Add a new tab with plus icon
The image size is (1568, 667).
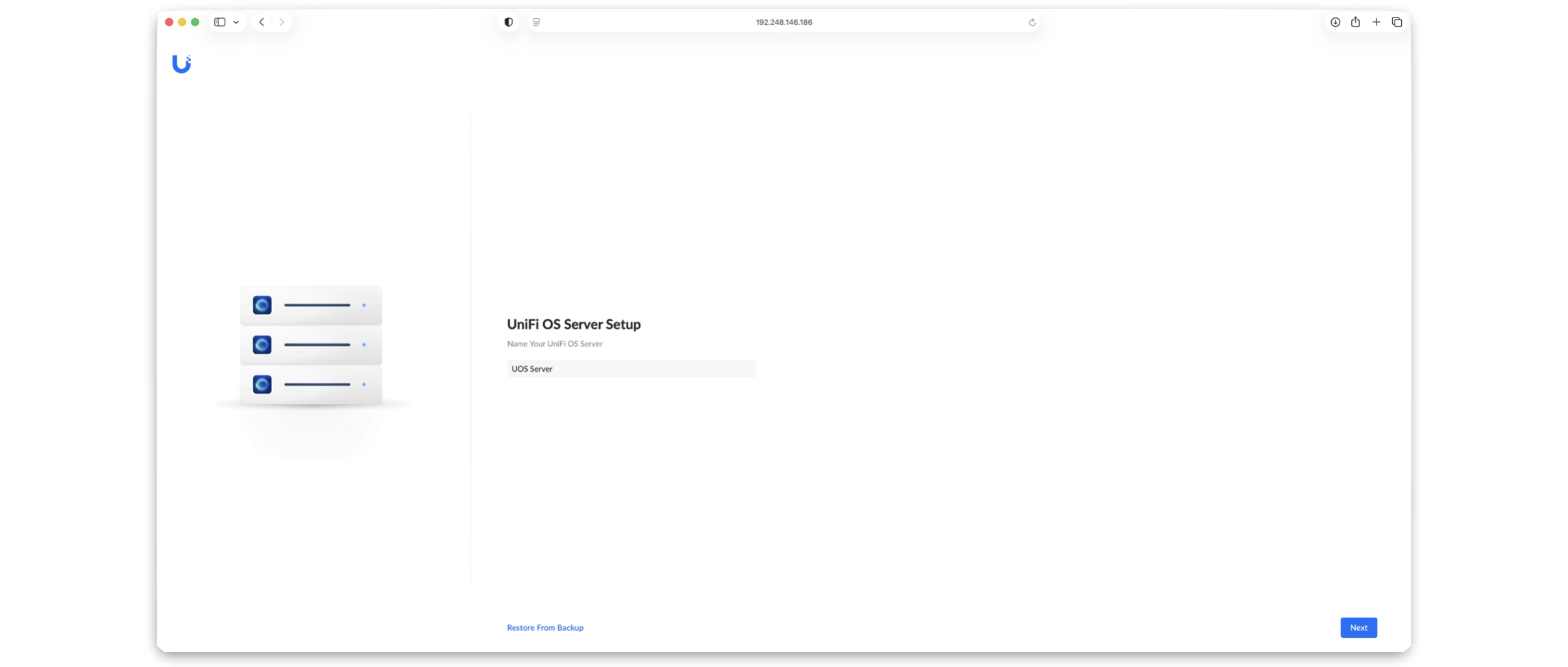tap(1376, 22)
